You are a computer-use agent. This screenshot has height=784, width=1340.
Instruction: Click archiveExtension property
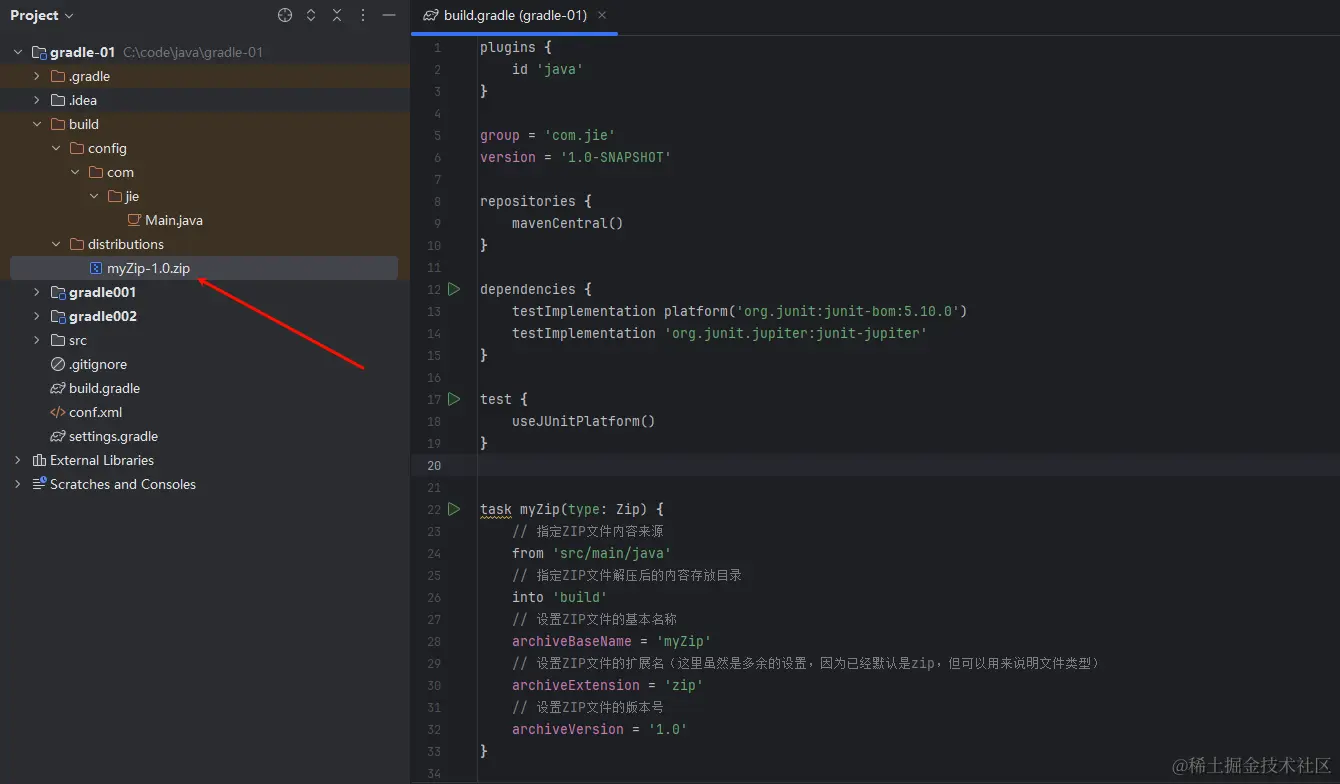[x=576, y=685]
